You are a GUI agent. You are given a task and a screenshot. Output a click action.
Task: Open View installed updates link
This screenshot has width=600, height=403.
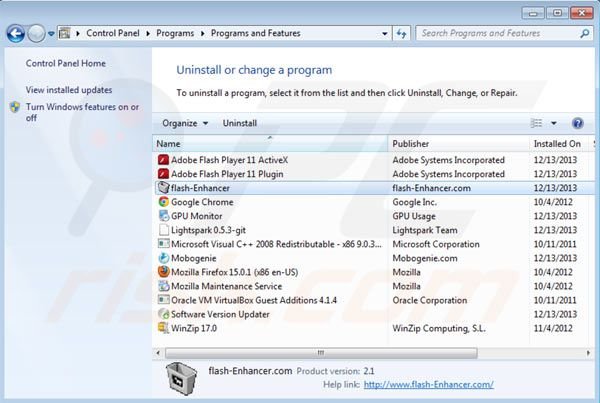click(x=69, y=90)
